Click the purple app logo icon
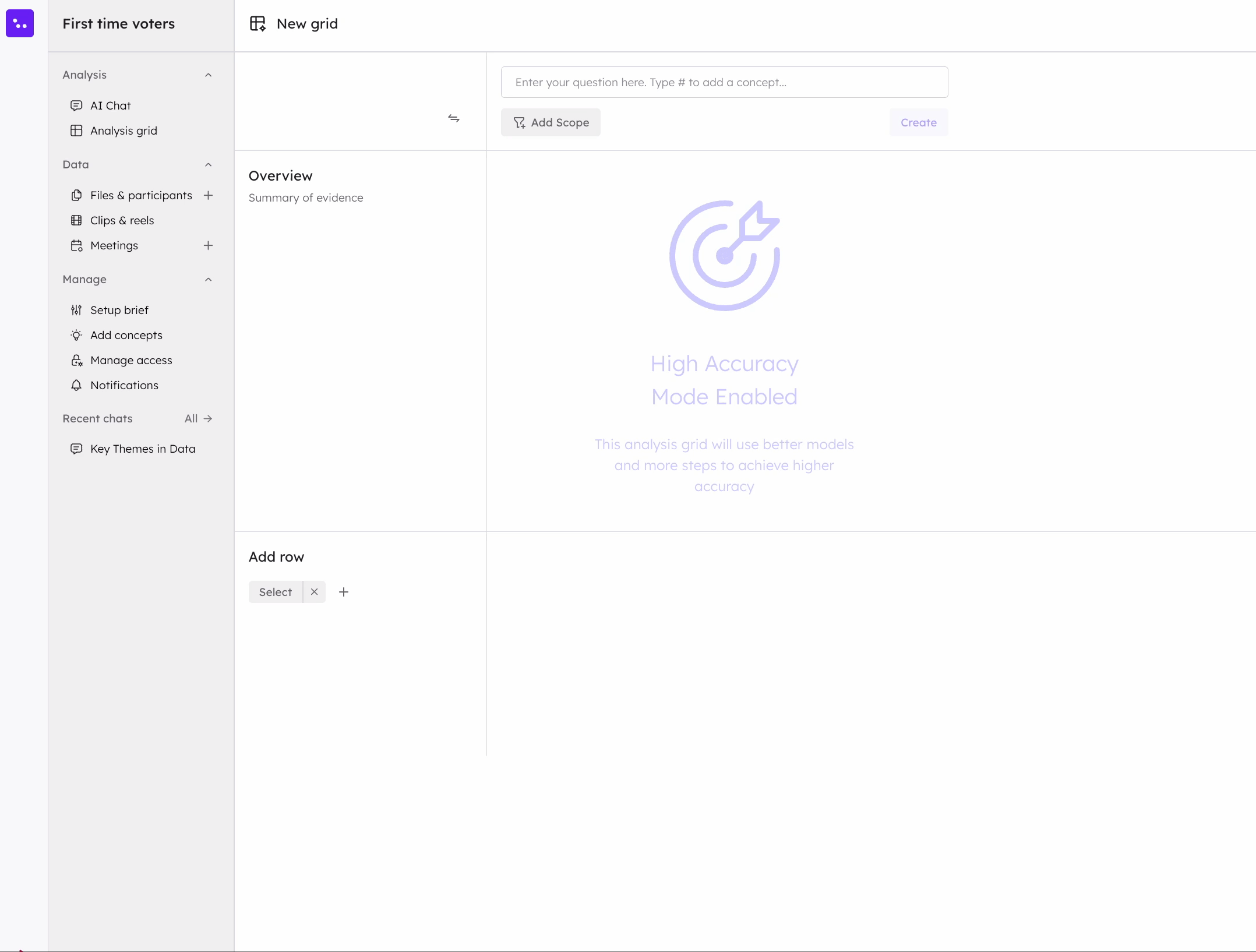 point(20,23)
